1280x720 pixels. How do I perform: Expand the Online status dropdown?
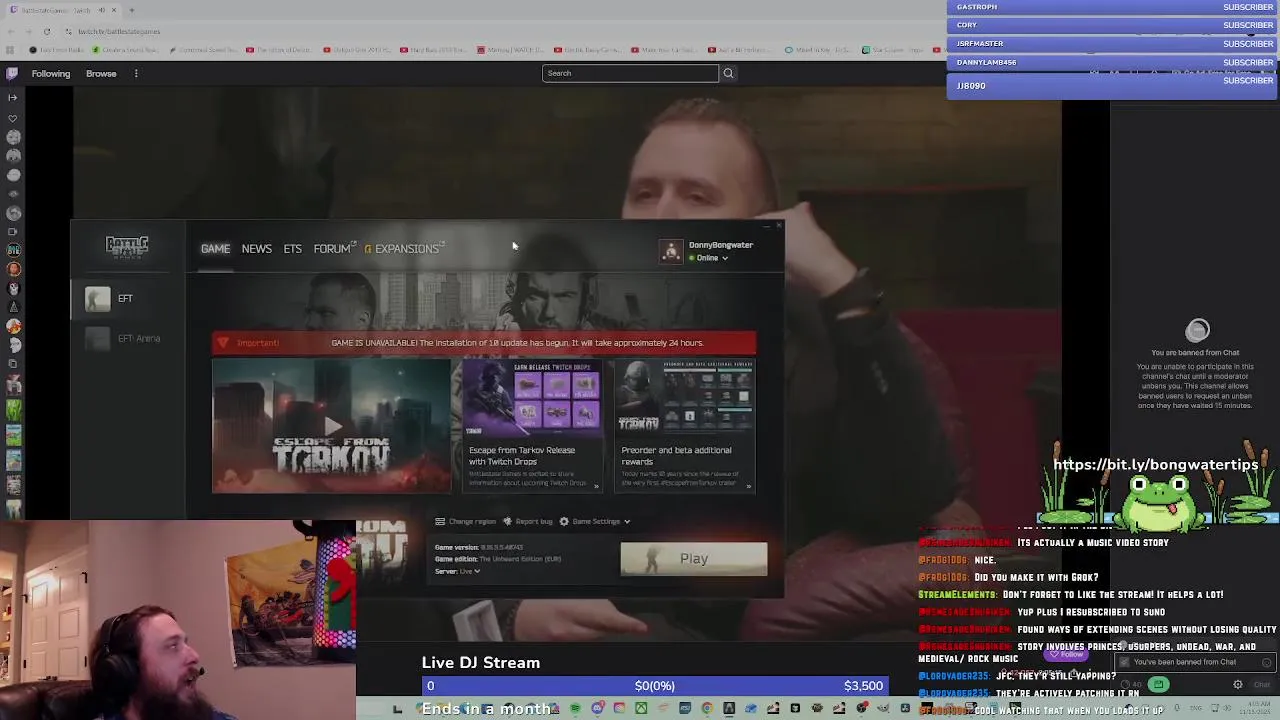coord(709,258)
